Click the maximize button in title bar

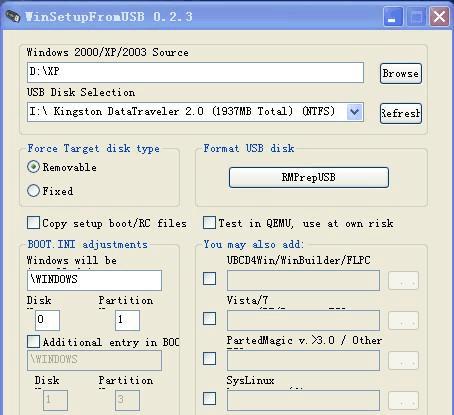[416, 16]
